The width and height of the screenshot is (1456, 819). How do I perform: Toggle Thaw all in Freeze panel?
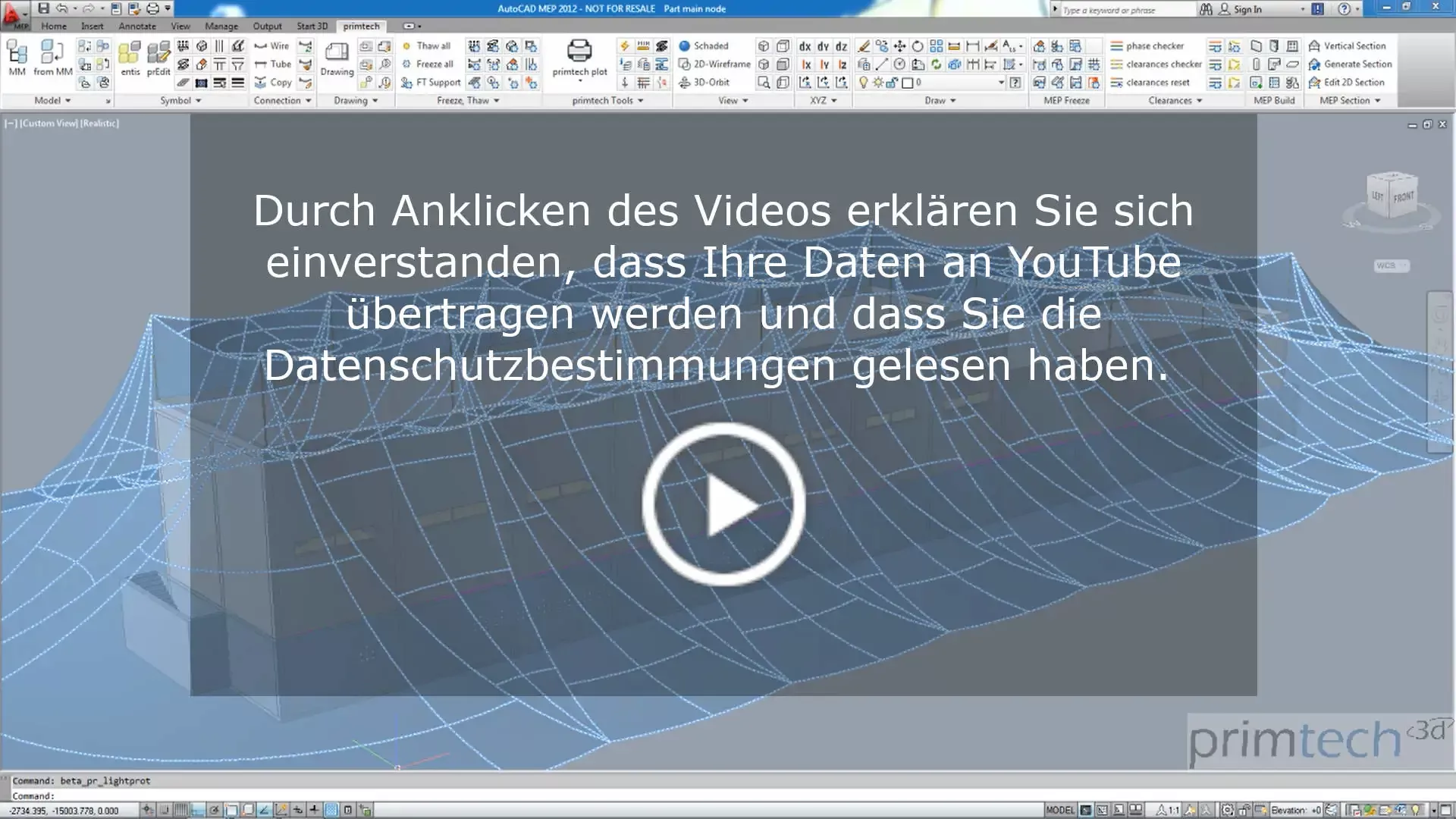[427, 45]
